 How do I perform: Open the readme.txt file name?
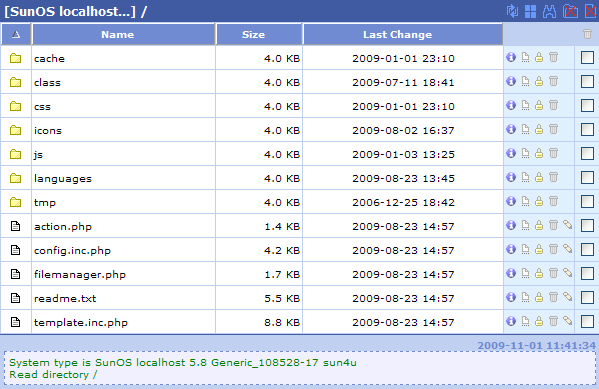click(x=65, y=298)
